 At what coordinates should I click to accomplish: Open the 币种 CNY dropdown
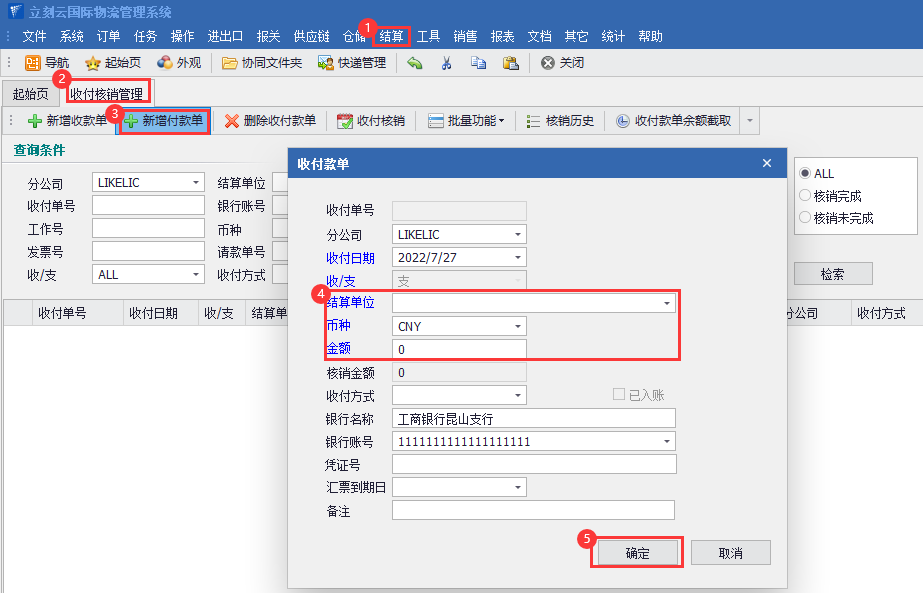(x=517, y=326)
